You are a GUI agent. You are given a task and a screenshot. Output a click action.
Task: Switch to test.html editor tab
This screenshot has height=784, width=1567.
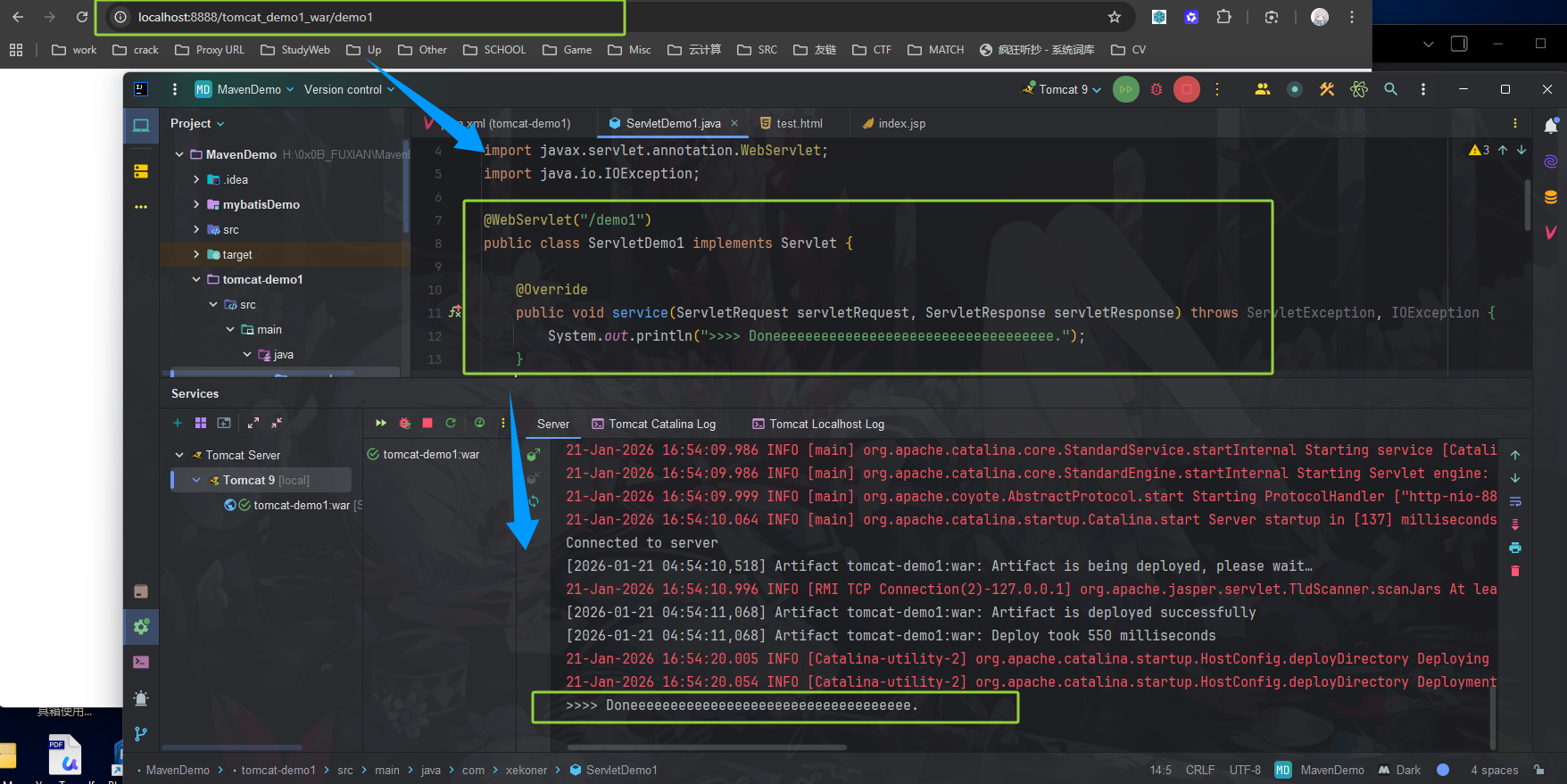791,123
